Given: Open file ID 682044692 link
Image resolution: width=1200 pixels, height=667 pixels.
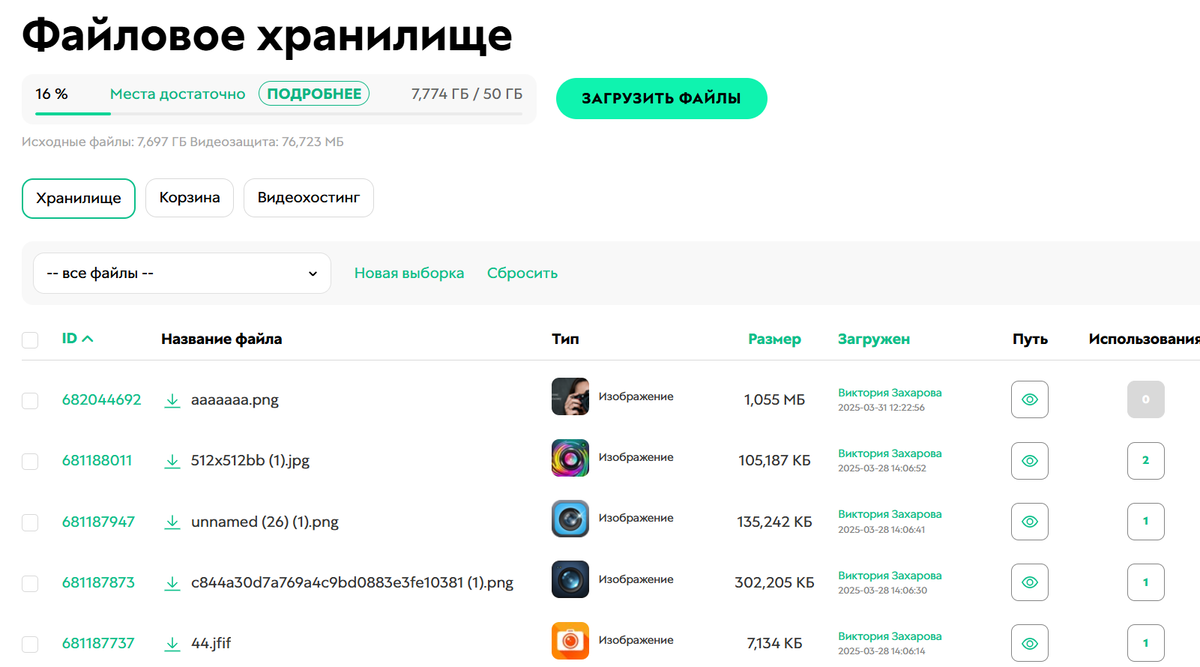Looking at the screenshot, I should [x=101, y=400].
